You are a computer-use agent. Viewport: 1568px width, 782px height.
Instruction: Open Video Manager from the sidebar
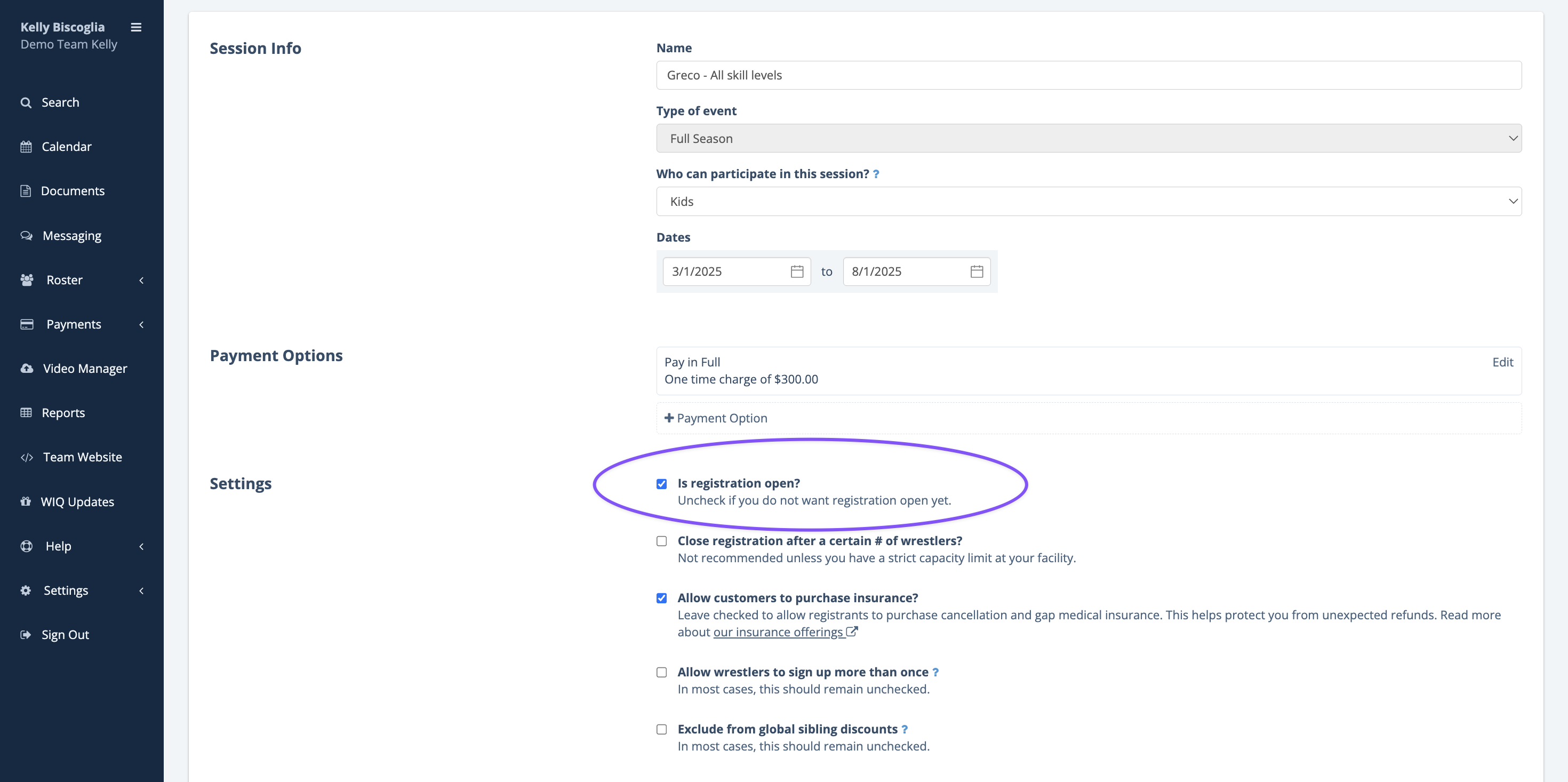85,369
